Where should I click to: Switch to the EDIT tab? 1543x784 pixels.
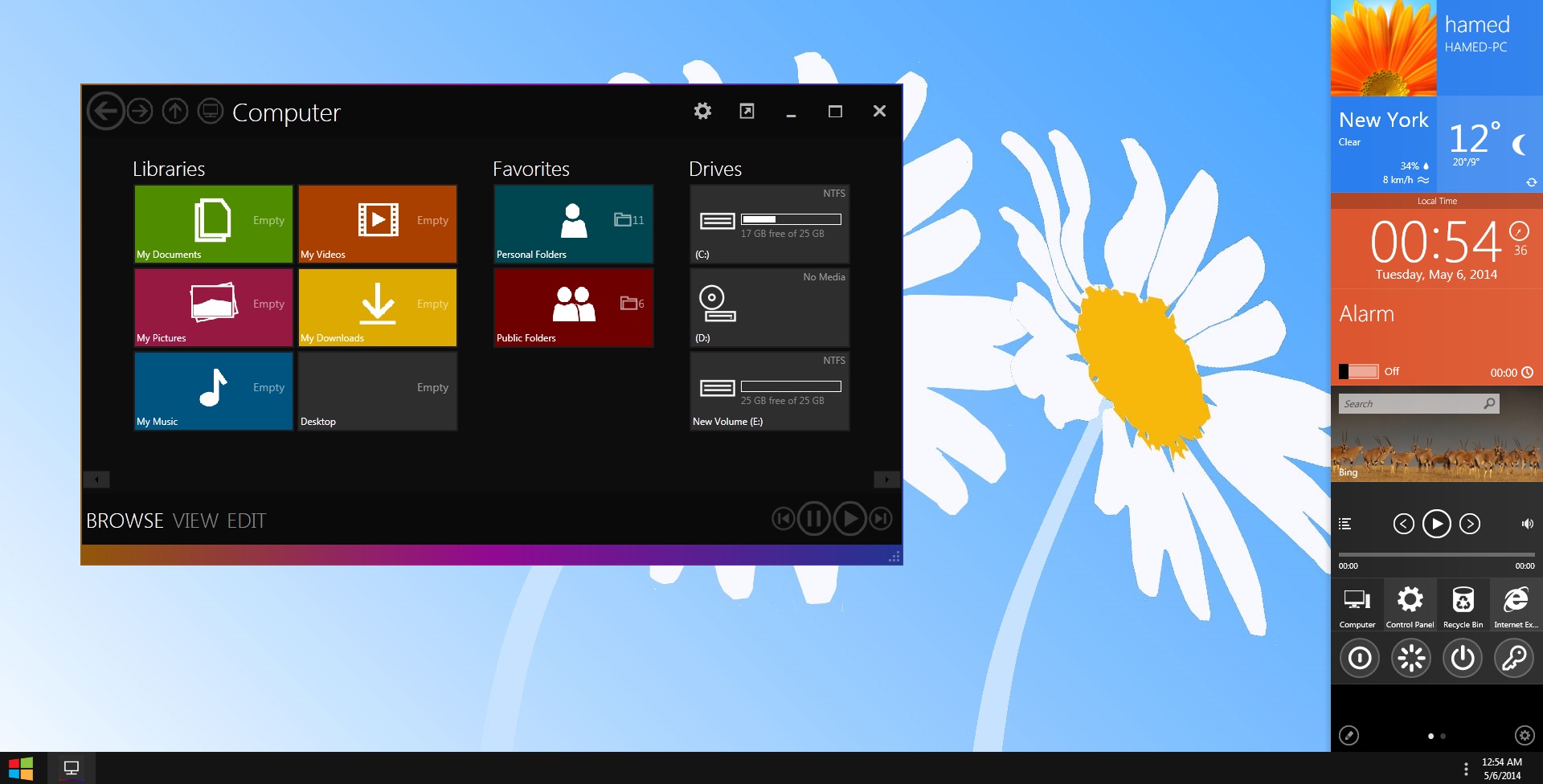point(246,521)
